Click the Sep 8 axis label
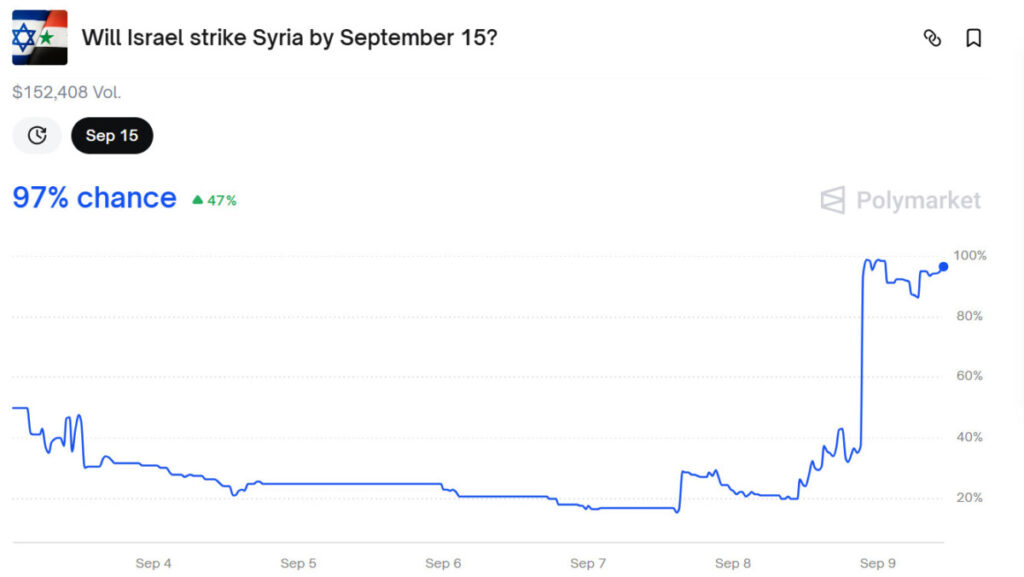Image resolution: width=1024 pixels, height=577 pixels. pos(733,563)
